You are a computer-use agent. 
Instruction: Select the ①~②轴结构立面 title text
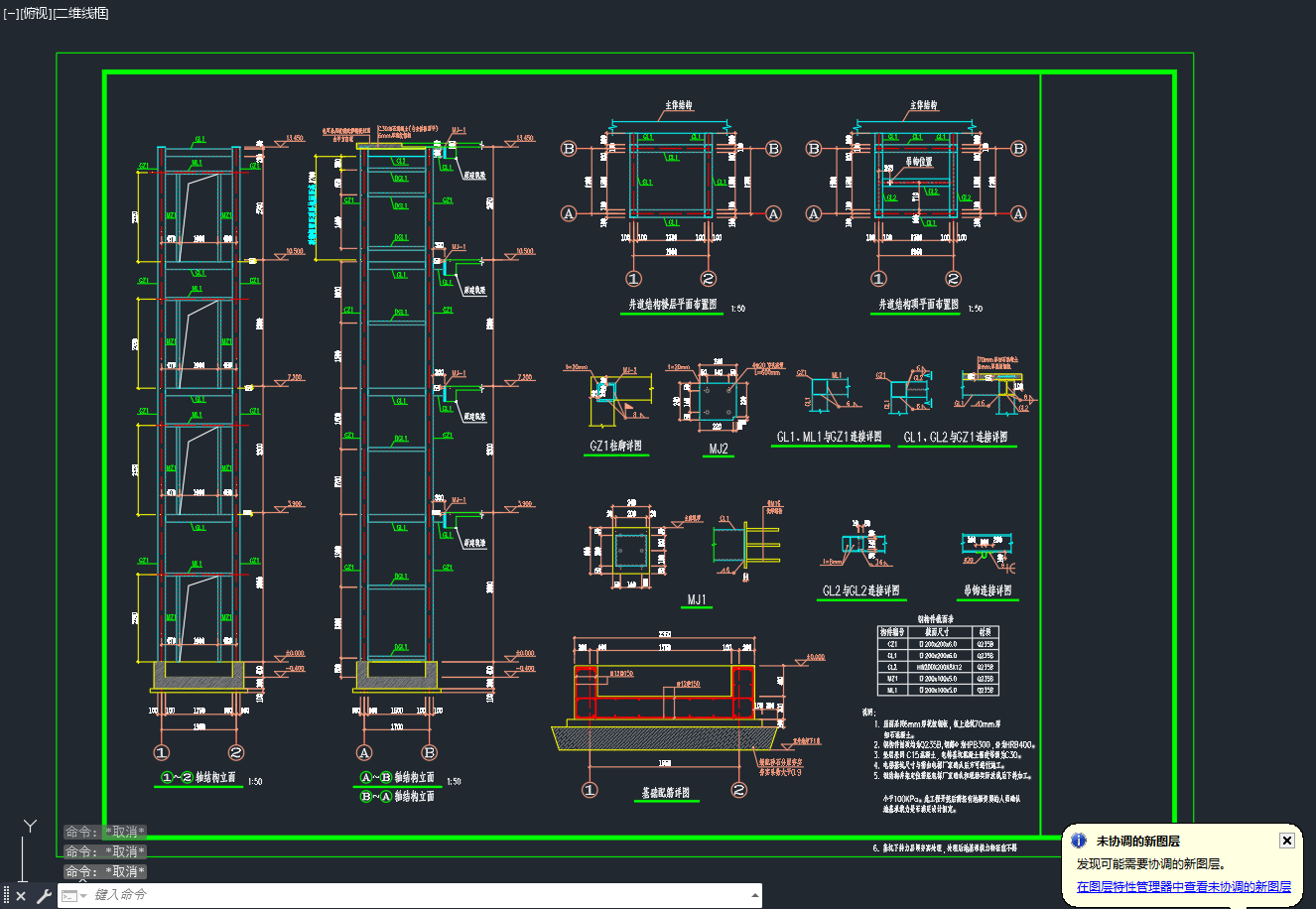click(x=198, y=778)
